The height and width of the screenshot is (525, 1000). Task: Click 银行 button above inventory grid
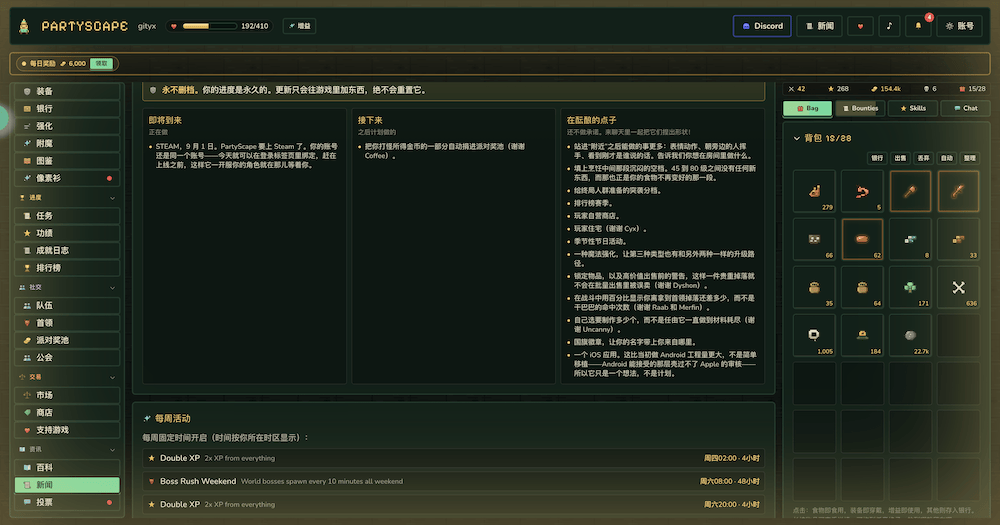[878, 158]
